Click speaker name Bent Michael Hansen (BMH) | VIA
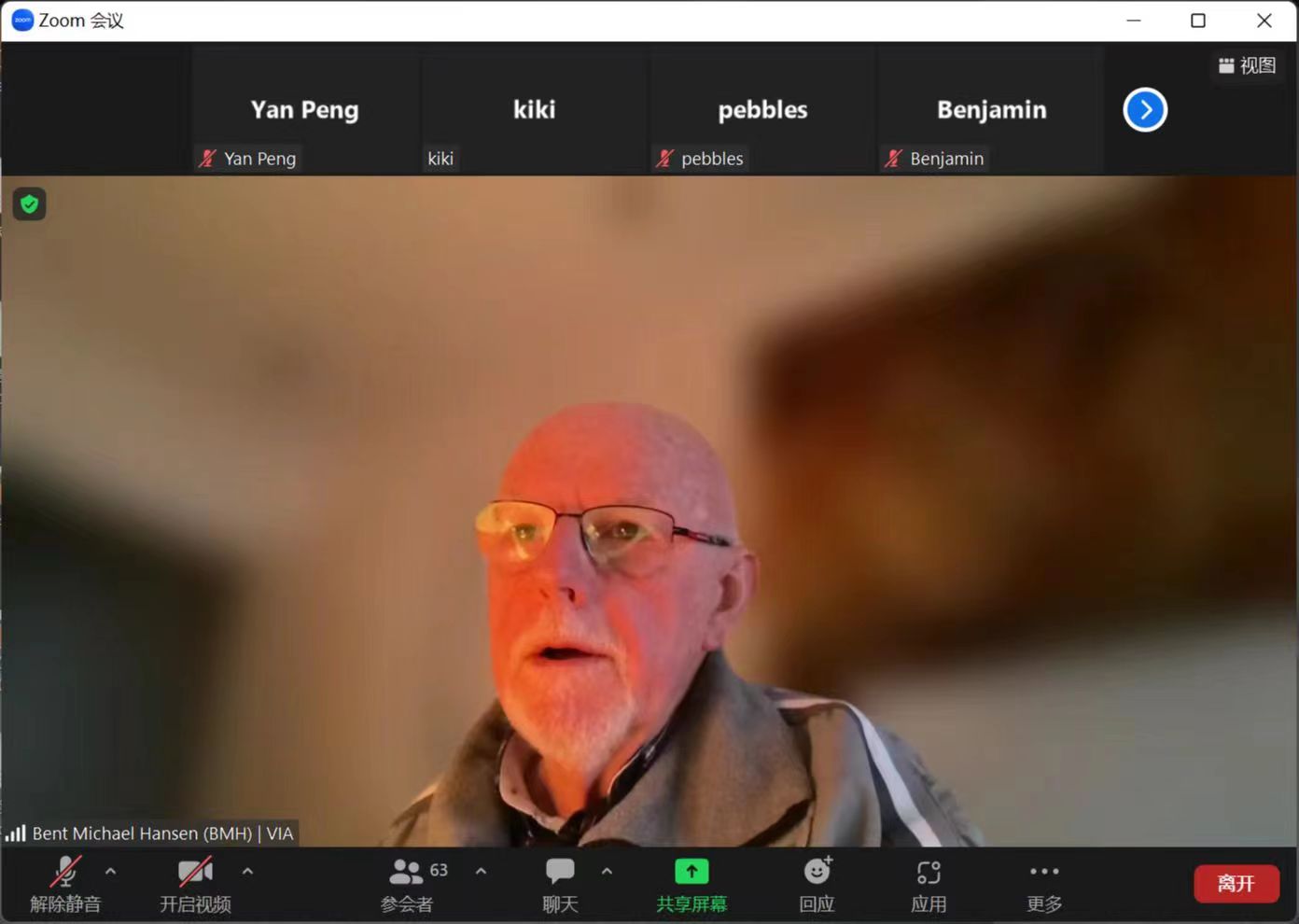 (x=162, y=833)
